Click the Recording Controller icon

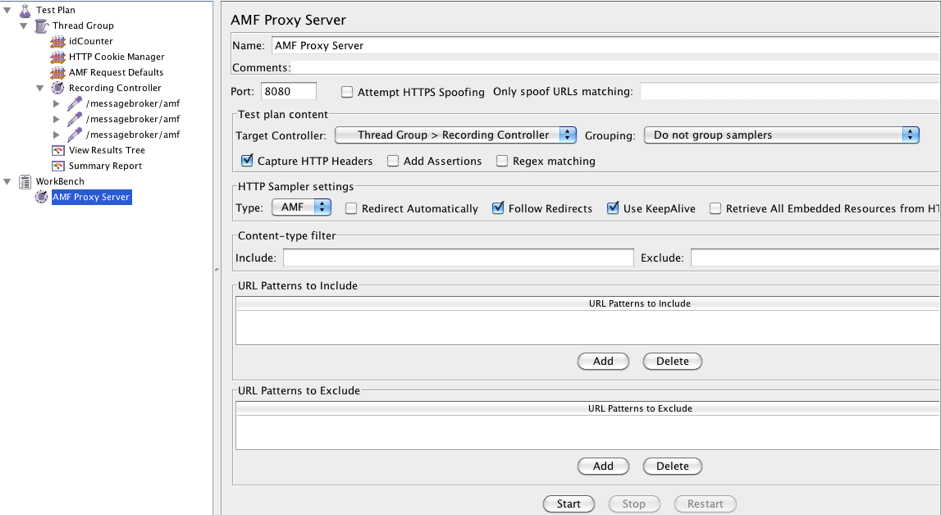click(x=58, y=88)
